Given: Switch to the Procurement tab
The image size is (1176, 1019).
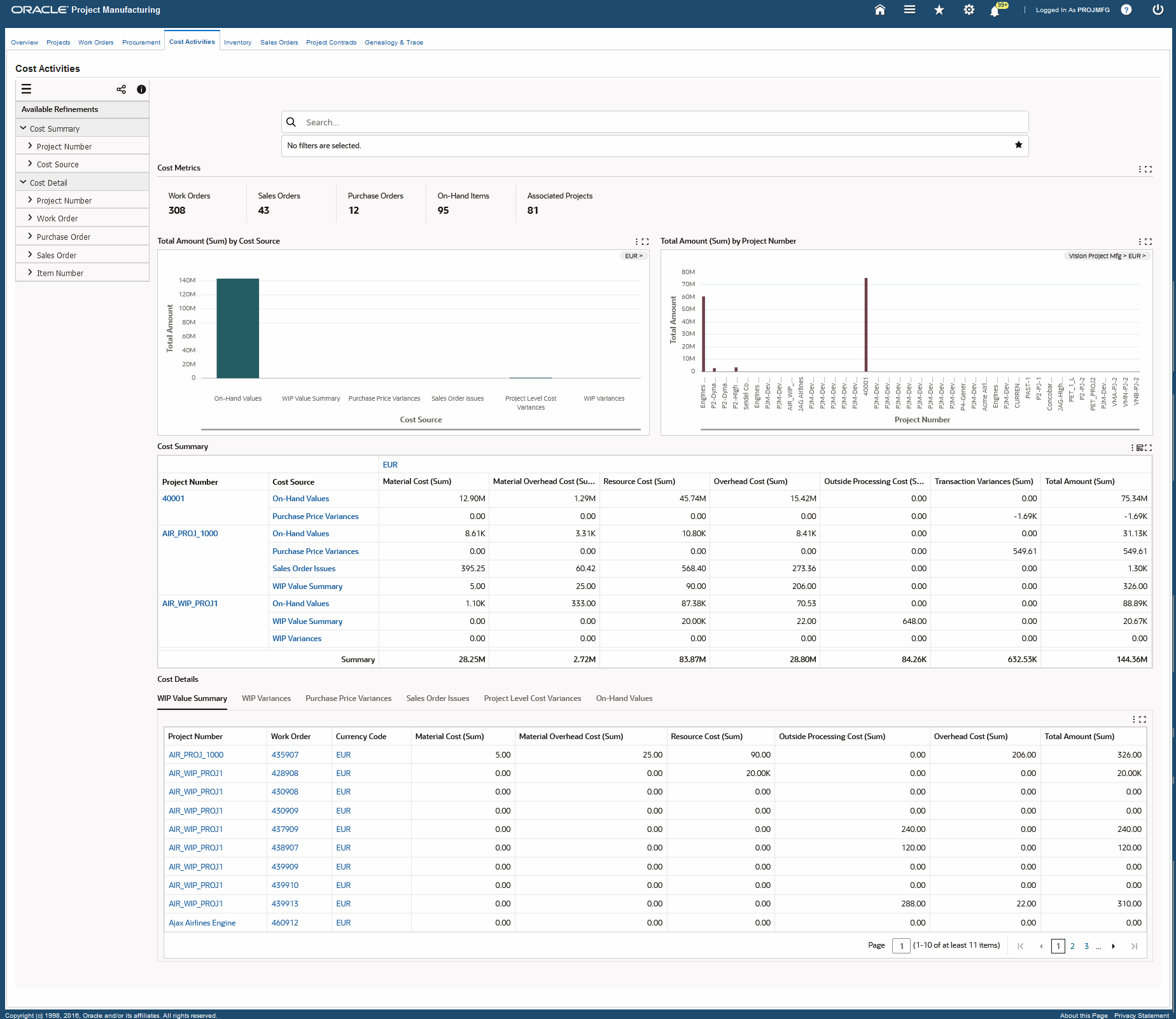Looking at the screenshot, I should click(x=141, y=43).
